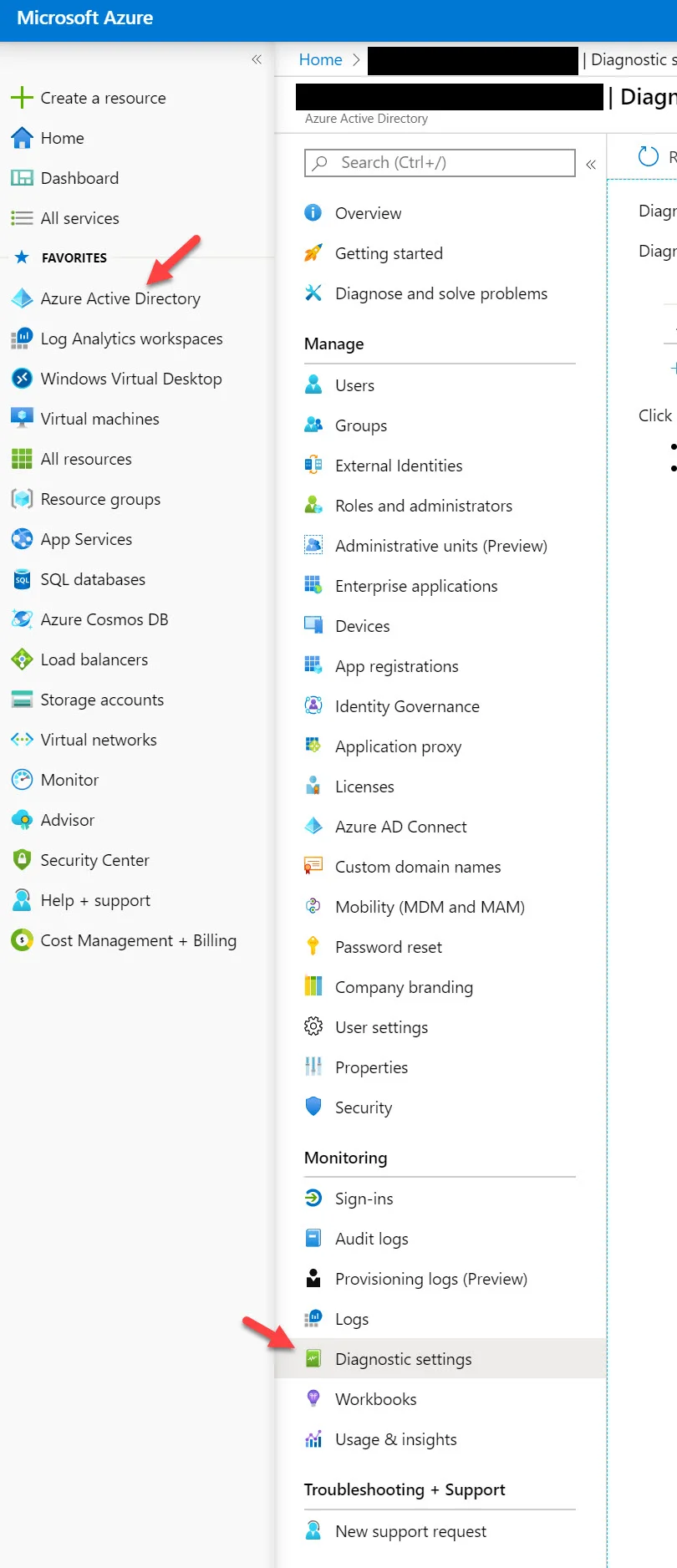677x1568 pixels.
Task: Open the Virtual machines monitor icon
Action: click(x=22, y=419)
